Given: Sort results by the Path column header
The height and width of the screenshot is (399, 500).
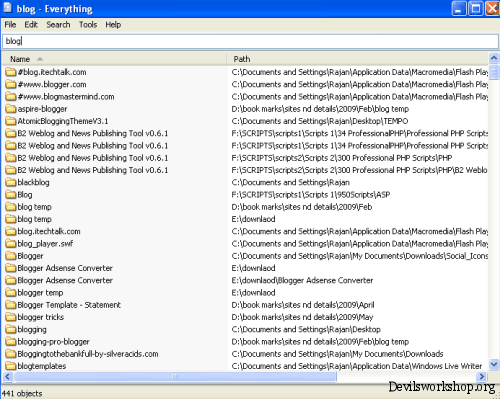Looking at the screenshot, I should point(358,59).
